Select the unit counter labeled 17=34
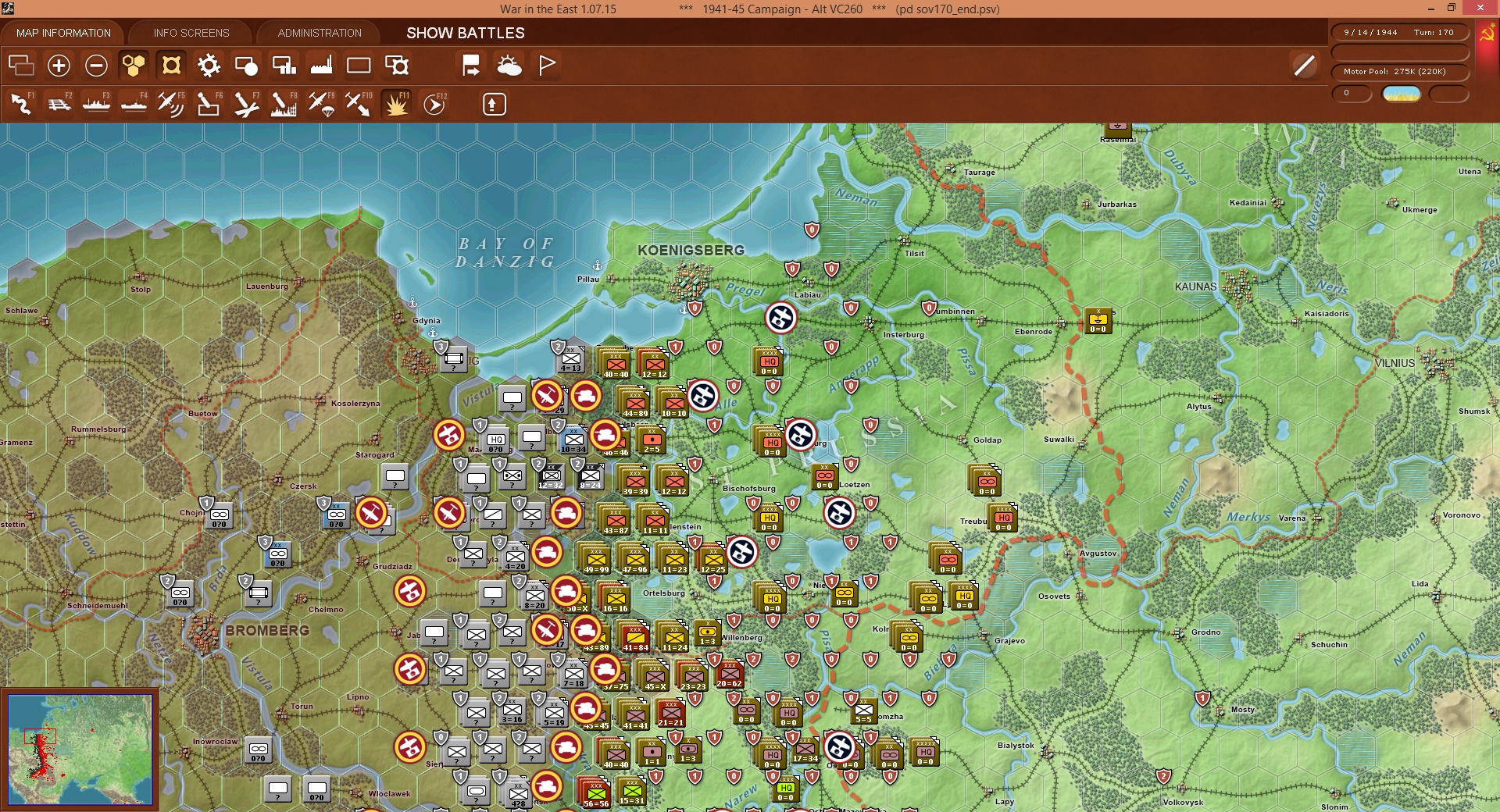Screen dimensions: 1500x812 [805, 750]
